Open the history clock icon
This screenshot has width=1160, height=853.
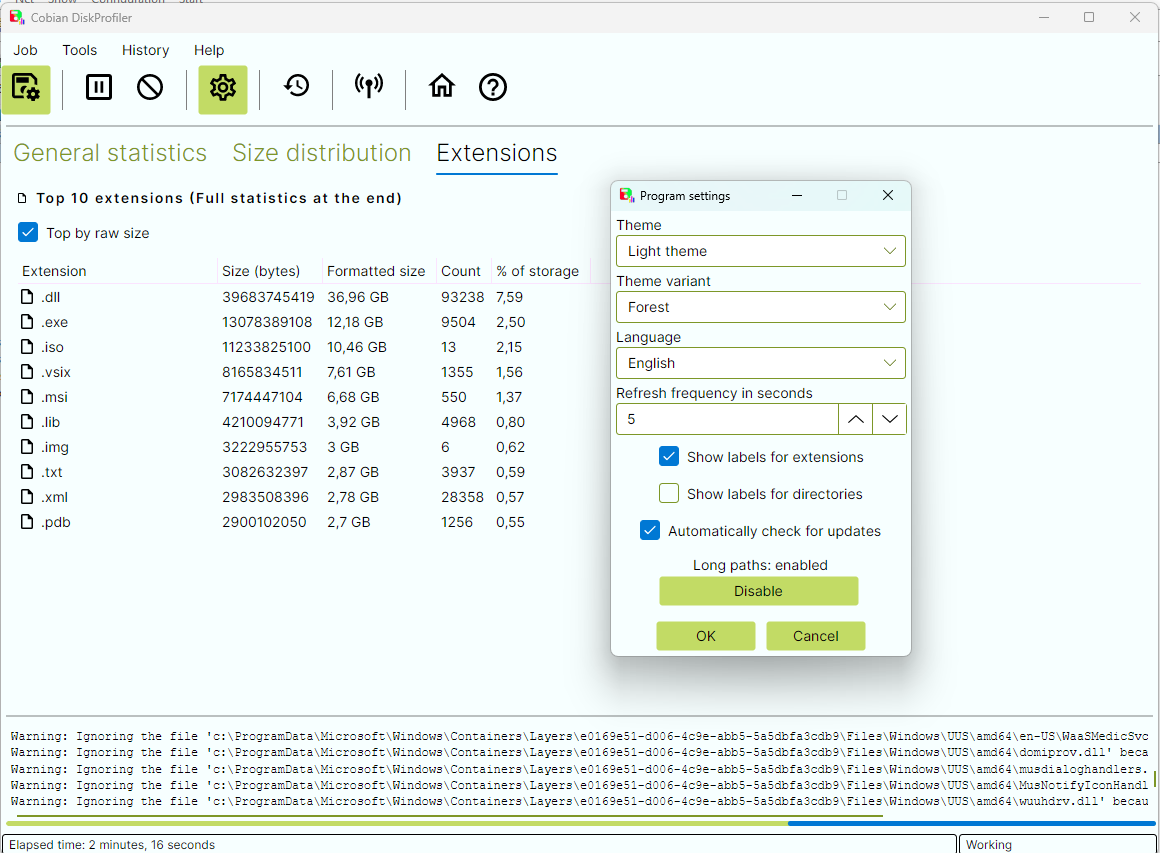click(296, 87)
